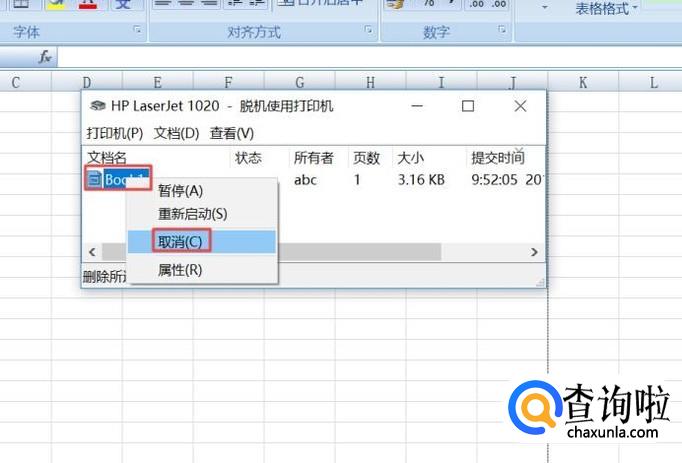Select Excel column C header
Screen dimensions: 682x463
pyautogui.click(x=17, y=82)
